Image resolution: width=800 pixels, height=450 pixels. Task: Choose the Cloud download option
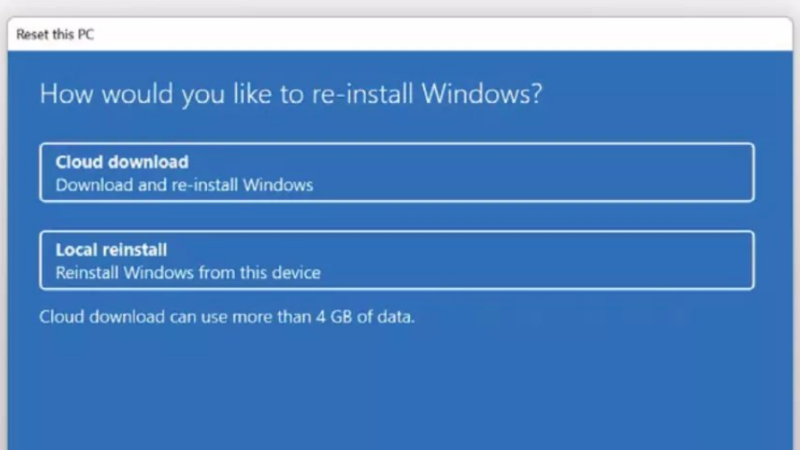click(396, 173)
